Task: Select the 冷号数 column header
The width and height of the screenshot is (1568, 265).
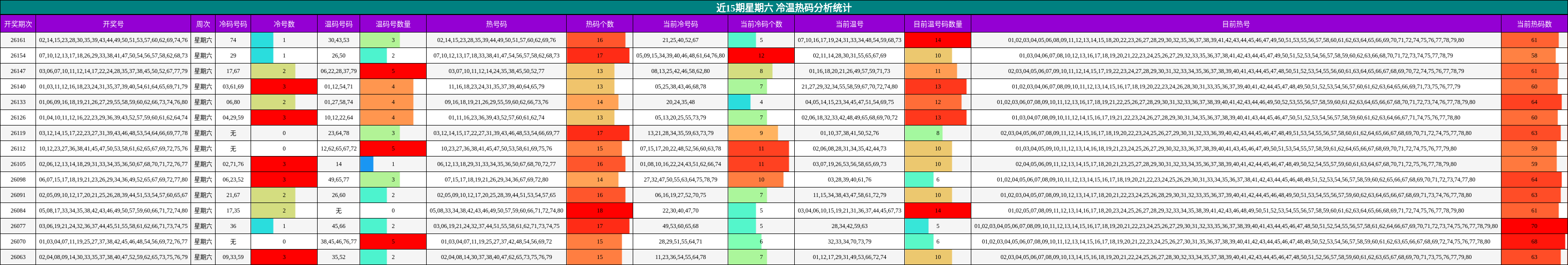Action: coord(284,24)
